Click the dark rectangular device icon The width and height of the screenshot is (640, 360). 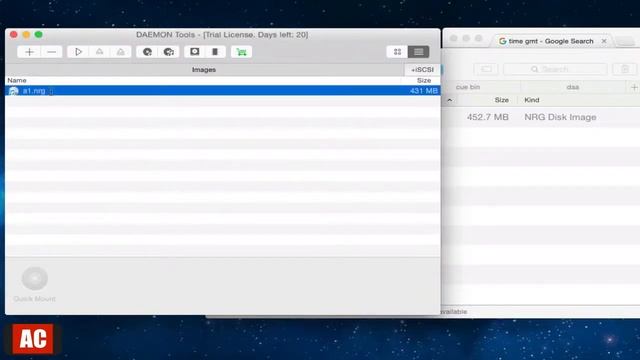[215, 52]
